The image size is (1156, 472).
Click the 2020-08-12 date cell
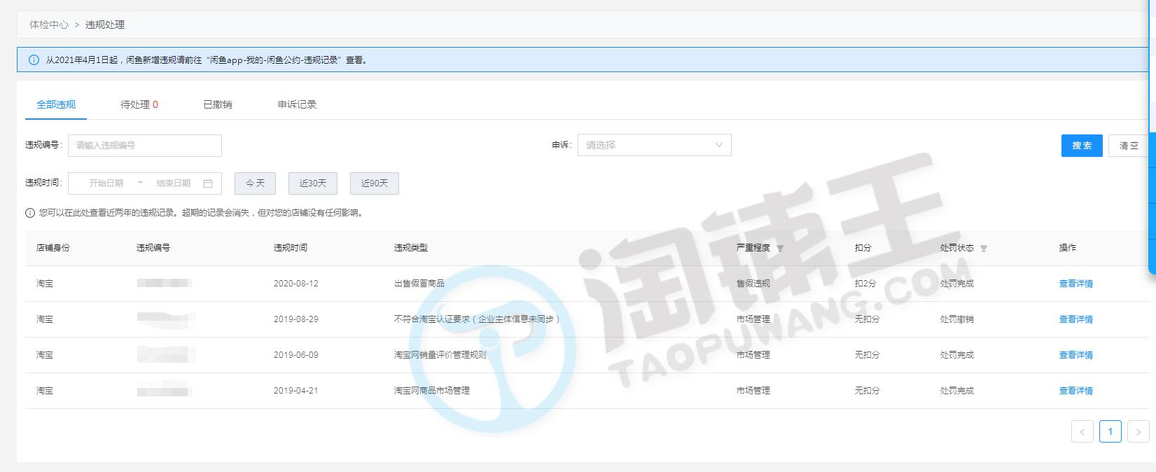296,283
